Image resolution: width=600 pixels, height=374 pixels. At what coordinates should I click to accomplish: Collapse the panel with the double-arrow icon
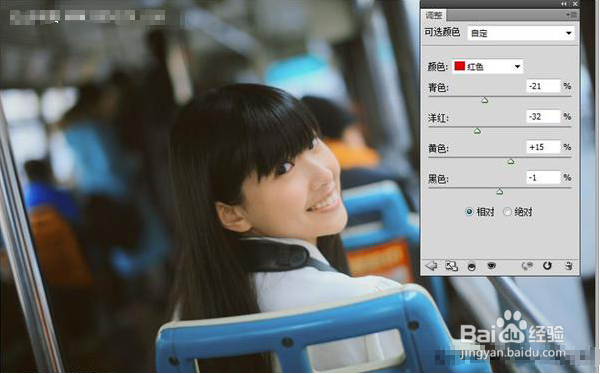[564, 4]
